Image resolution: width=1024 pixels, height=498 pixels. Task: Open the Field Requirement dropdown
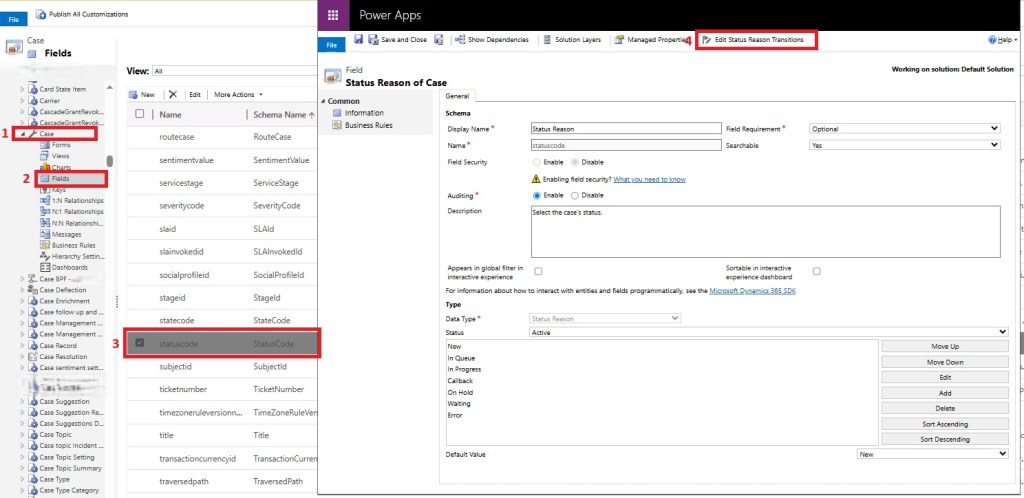click(904, 128)
